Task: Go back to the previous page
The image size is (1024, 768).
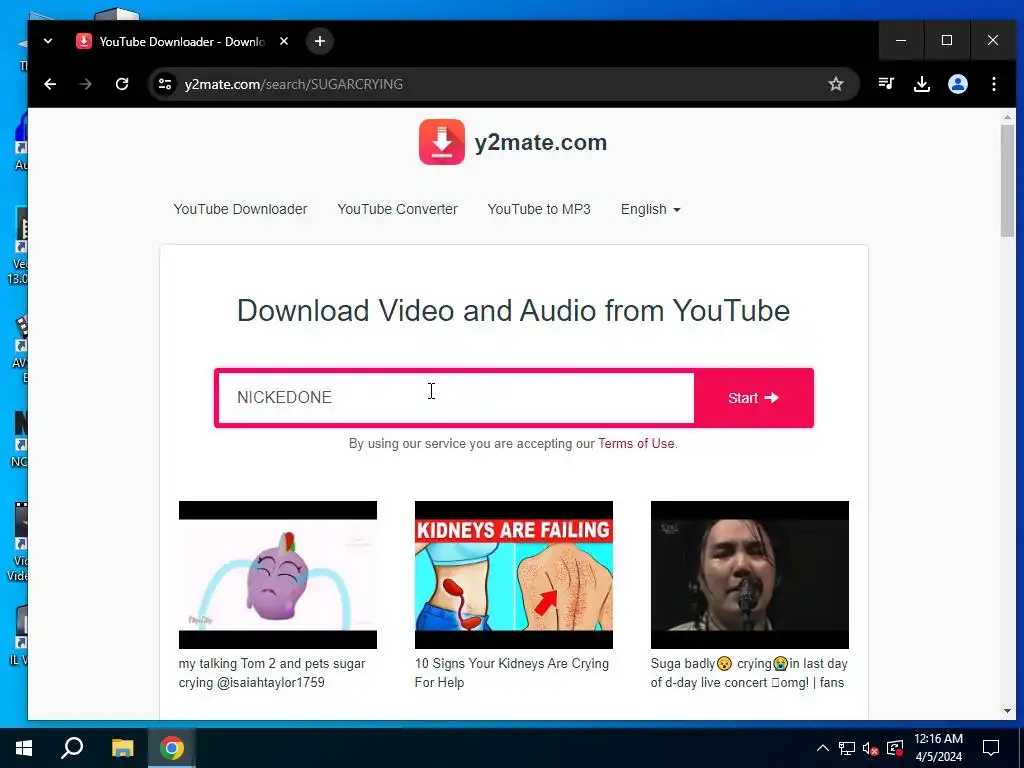Action: pos(50,84)
